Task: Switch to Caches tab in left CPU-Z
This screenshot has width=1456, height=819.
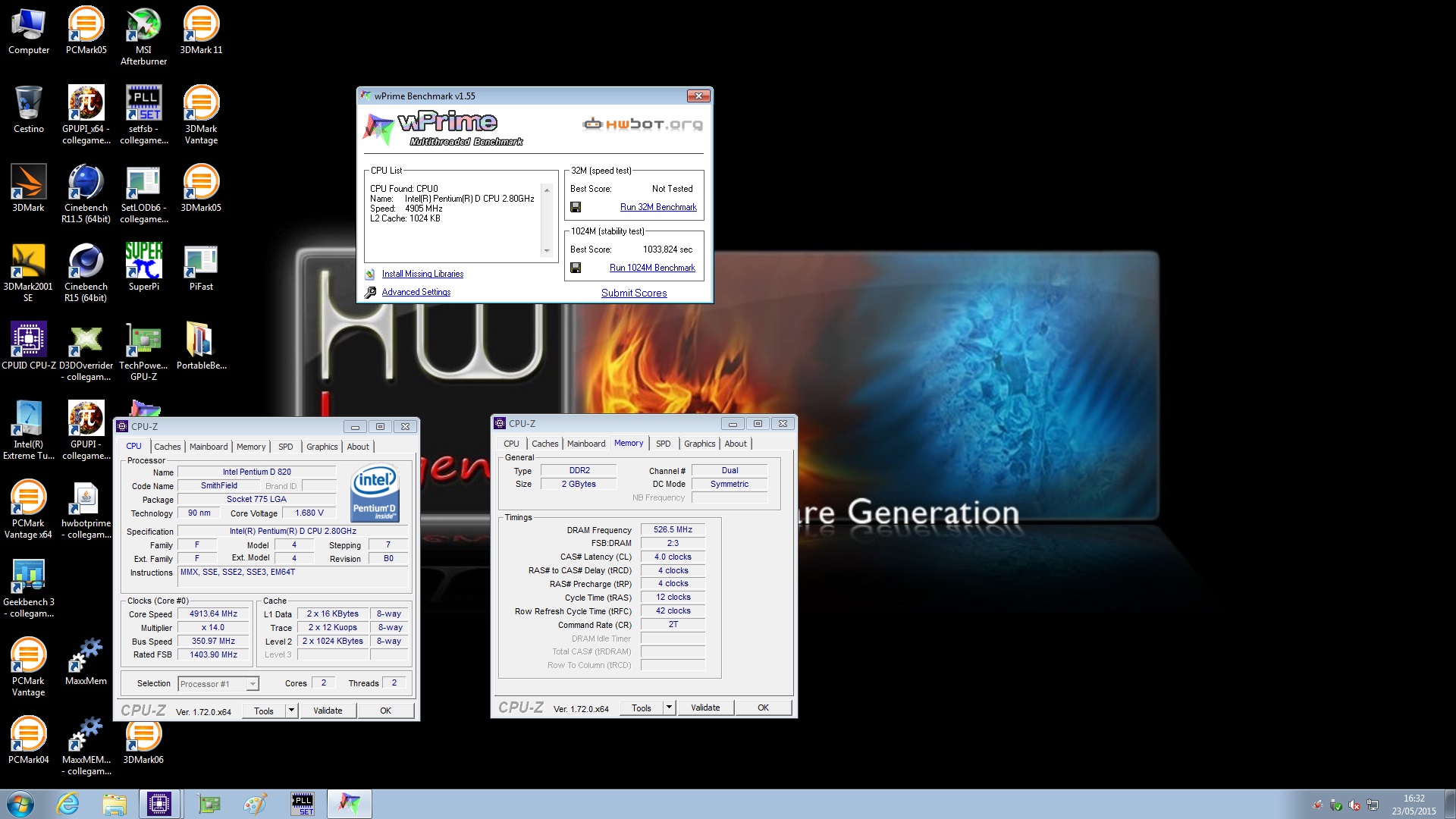Action: (168, 447)
